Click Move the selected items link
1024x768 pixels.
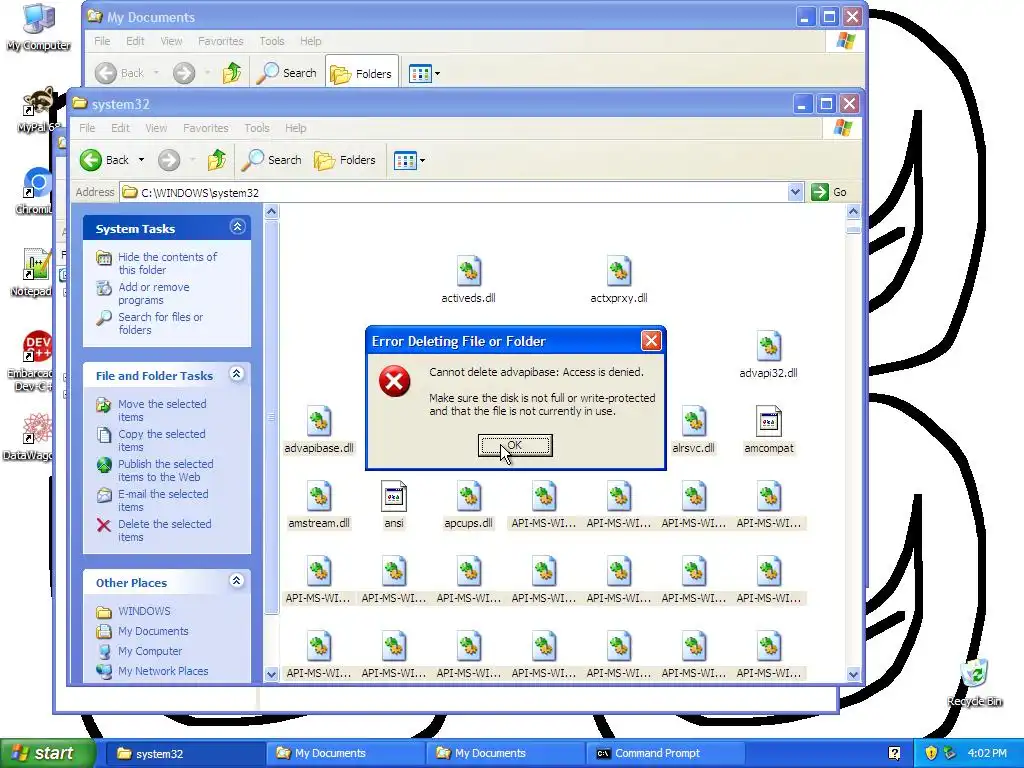[162, 410]
